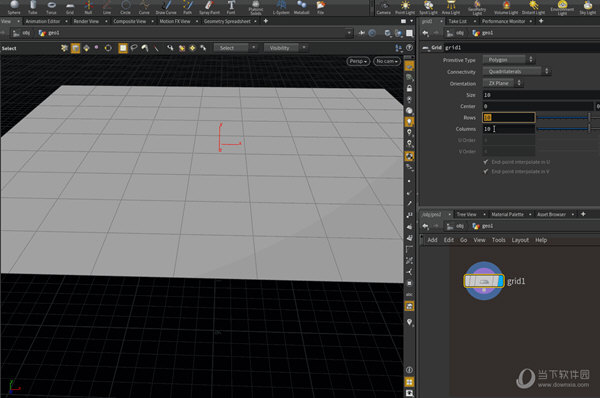Viewport: 600px width, 398px height.
Task: Toggle the highlighted select objects mode icon
Action: (x=75, y=48)
